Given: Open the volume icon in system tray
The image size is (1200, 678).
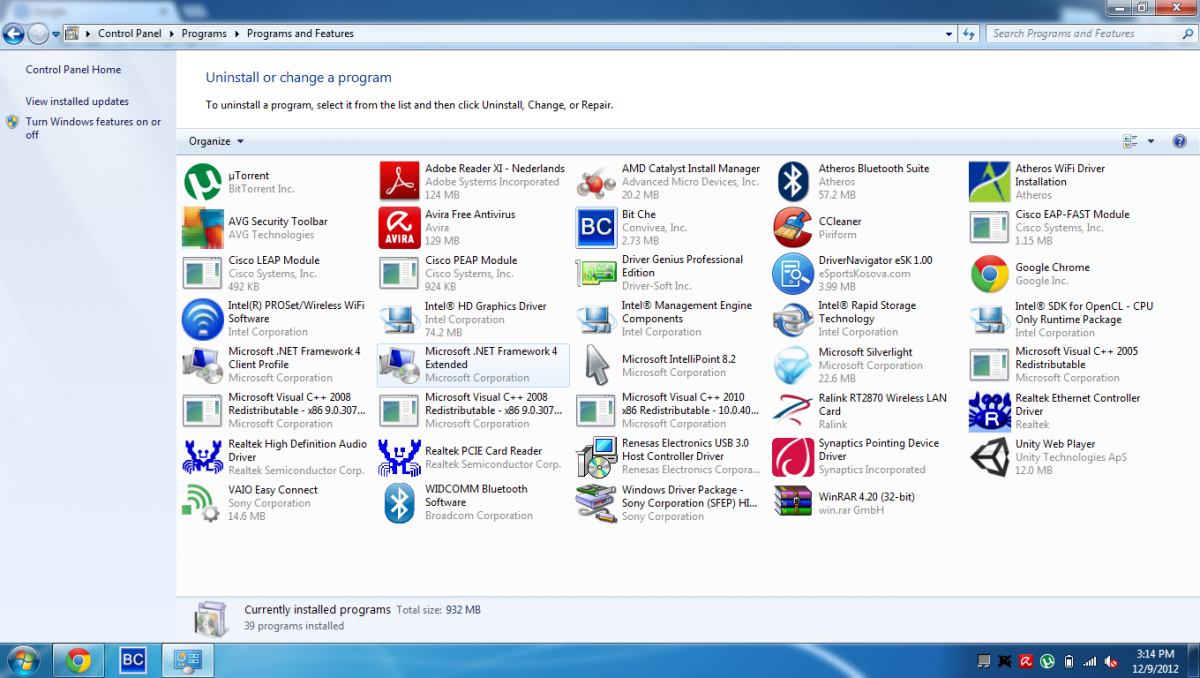Looking at the screenshot, I should [x=1110, y=661].
